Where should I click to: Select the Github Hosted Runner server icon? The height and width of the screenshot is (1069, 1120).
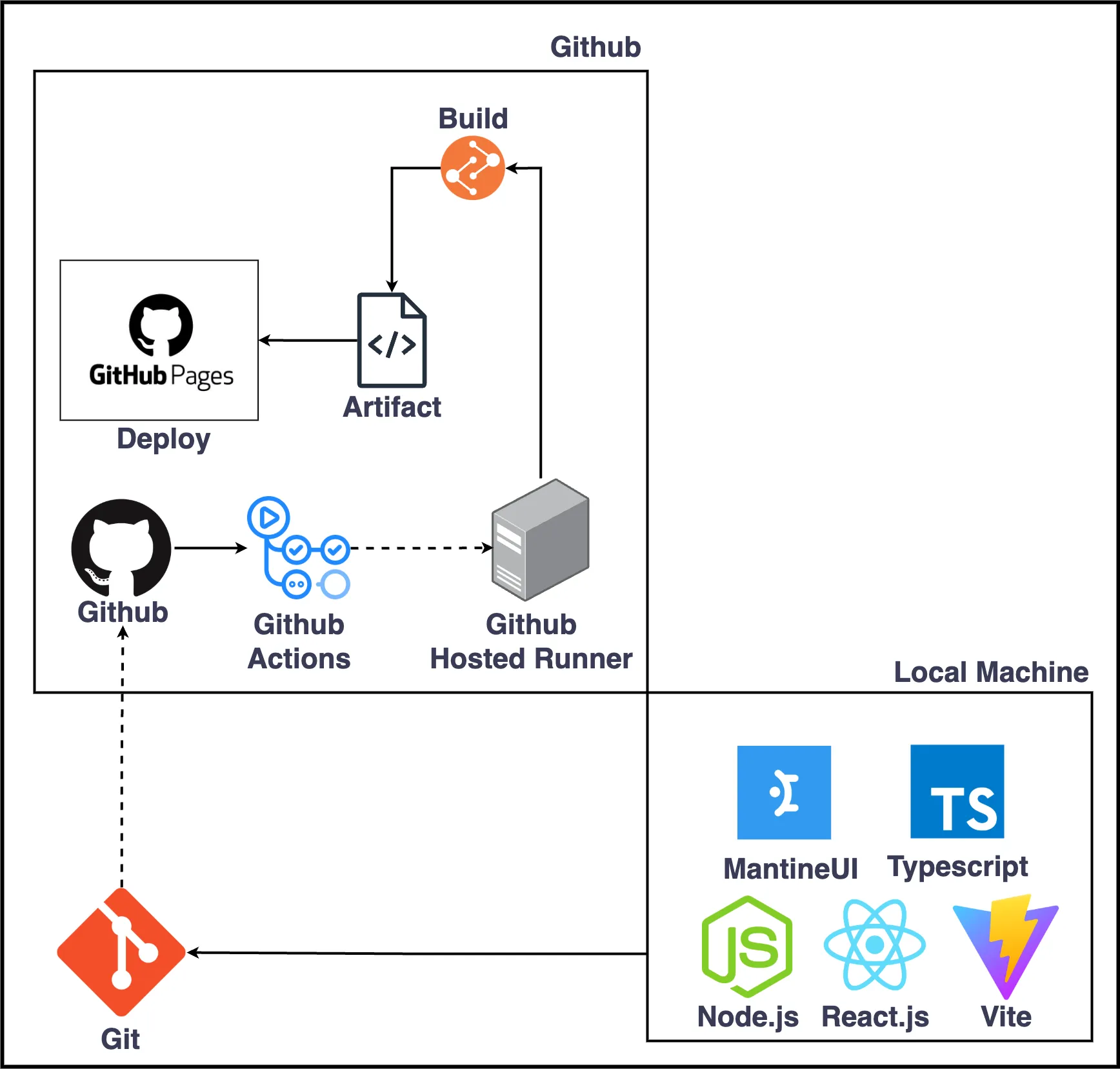pyautogui.click(x=541, y=540)
